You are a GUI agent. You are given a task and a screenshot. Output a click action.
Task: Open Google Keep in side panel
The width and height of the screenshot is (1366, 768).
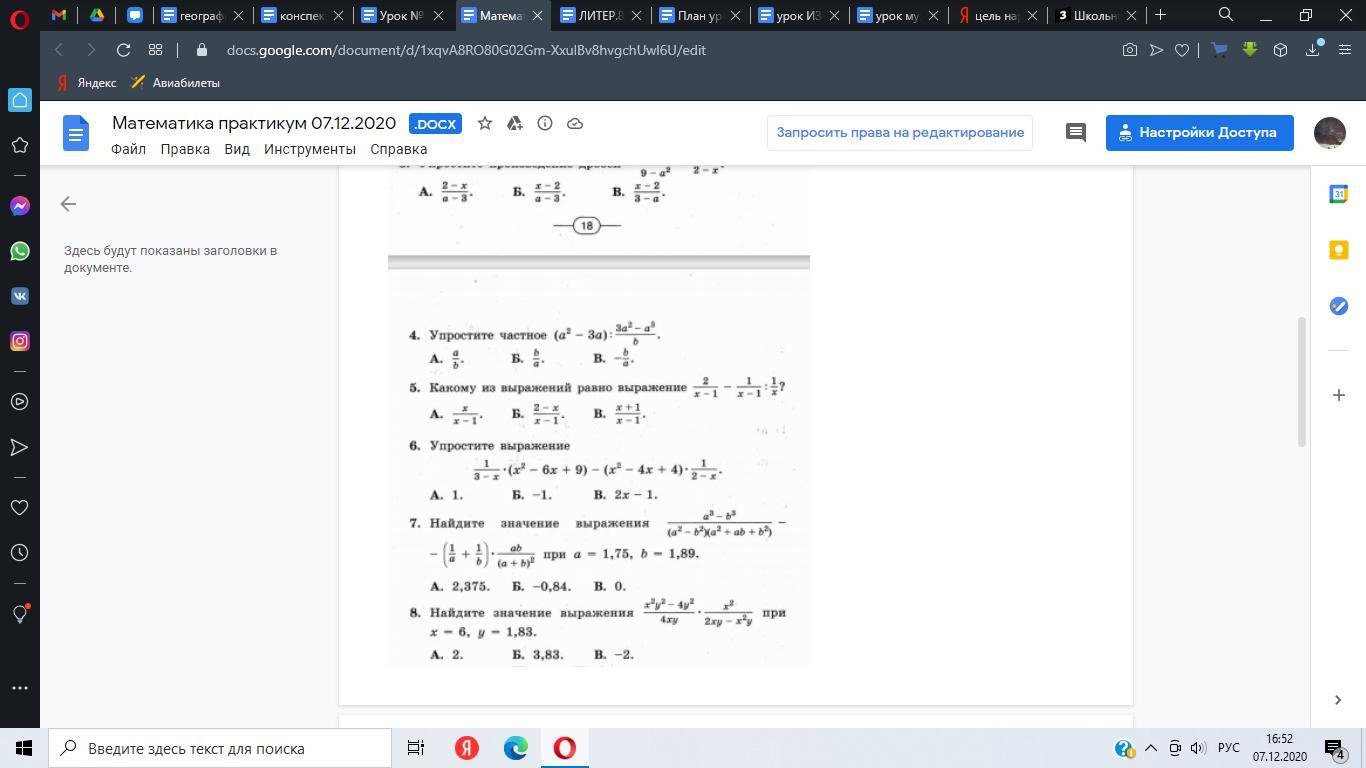tap(1338, 250)
